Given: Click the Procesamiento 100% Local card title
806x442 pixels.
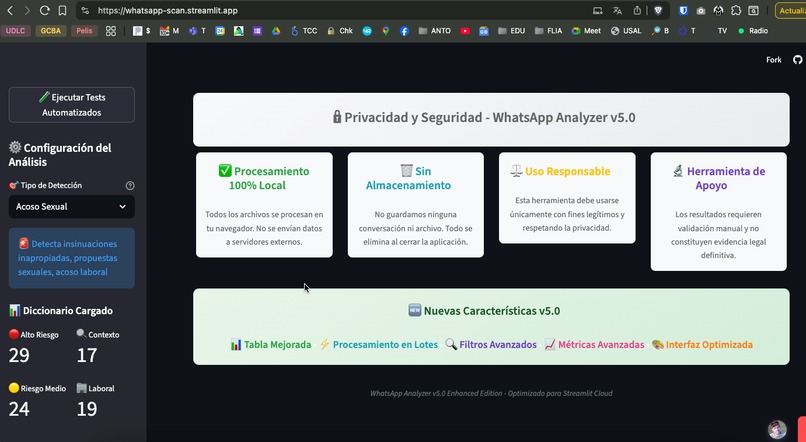Looking at the screenshot, I should [264, 178].
